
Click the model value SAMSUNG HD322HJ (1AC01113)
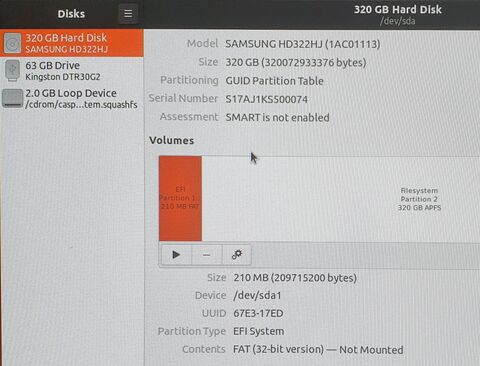click(x=303, y=44)
